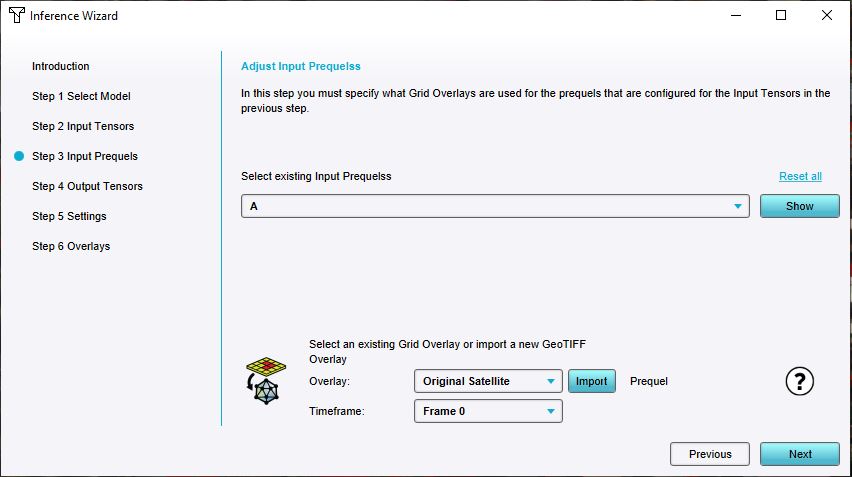Screen dimensions: 852x477
Task: Click the grid overlay tensor icon
Action: tap(264, 380)
